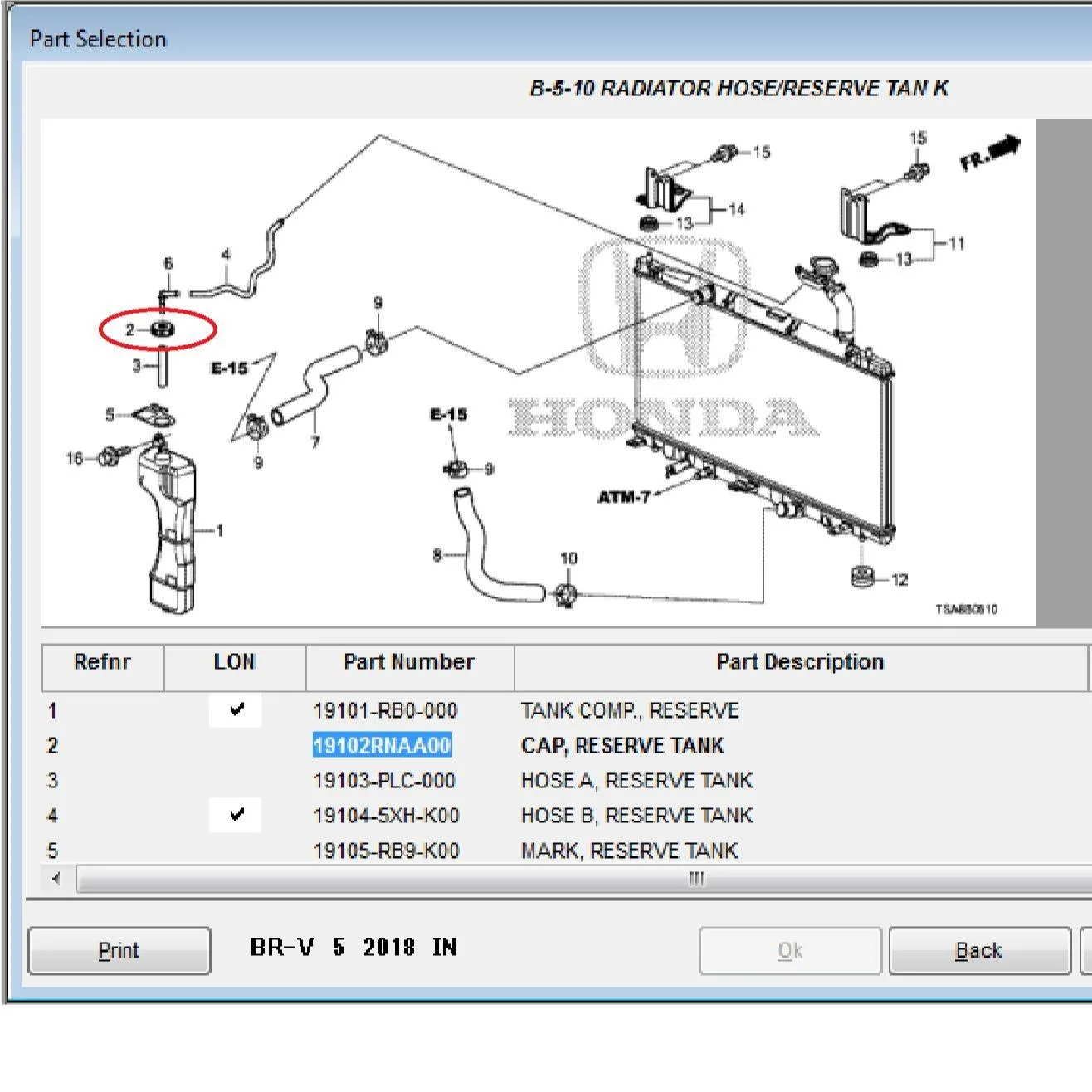Click the CAP, RESERVE TANK description
The width and height of the screenshot is (1092, 1092).
coord(622,745)
